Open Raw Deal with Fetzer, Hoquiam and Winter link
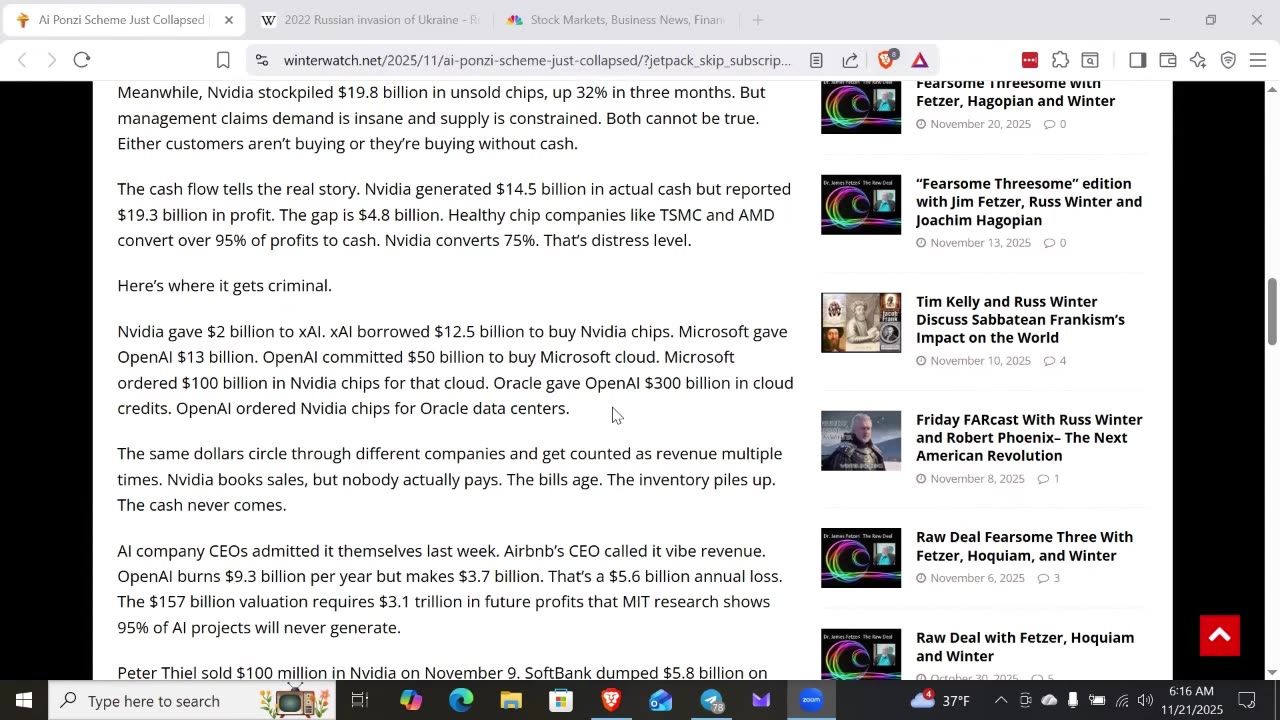Screen dimensions: 1280x720 click(1025, 647)
